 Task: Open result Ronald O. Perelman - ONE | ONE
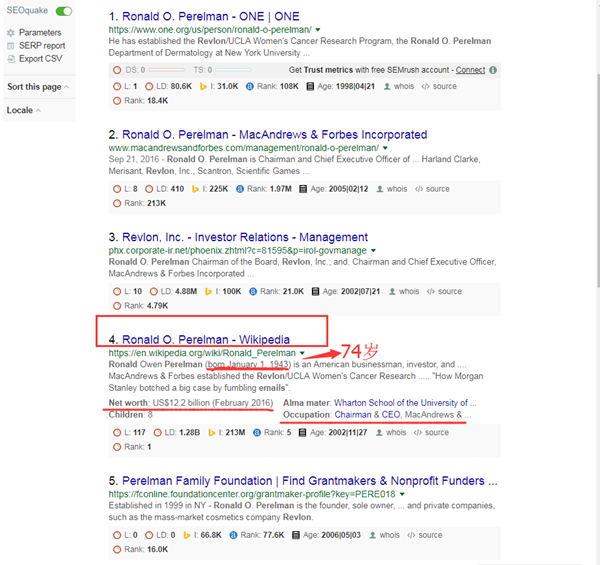210,16
